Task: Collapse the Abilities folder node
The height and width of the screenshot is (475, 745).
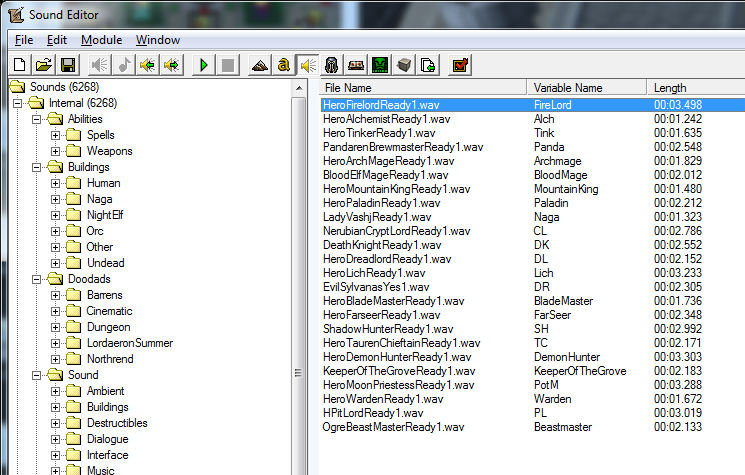Action: tap(37, 119)
